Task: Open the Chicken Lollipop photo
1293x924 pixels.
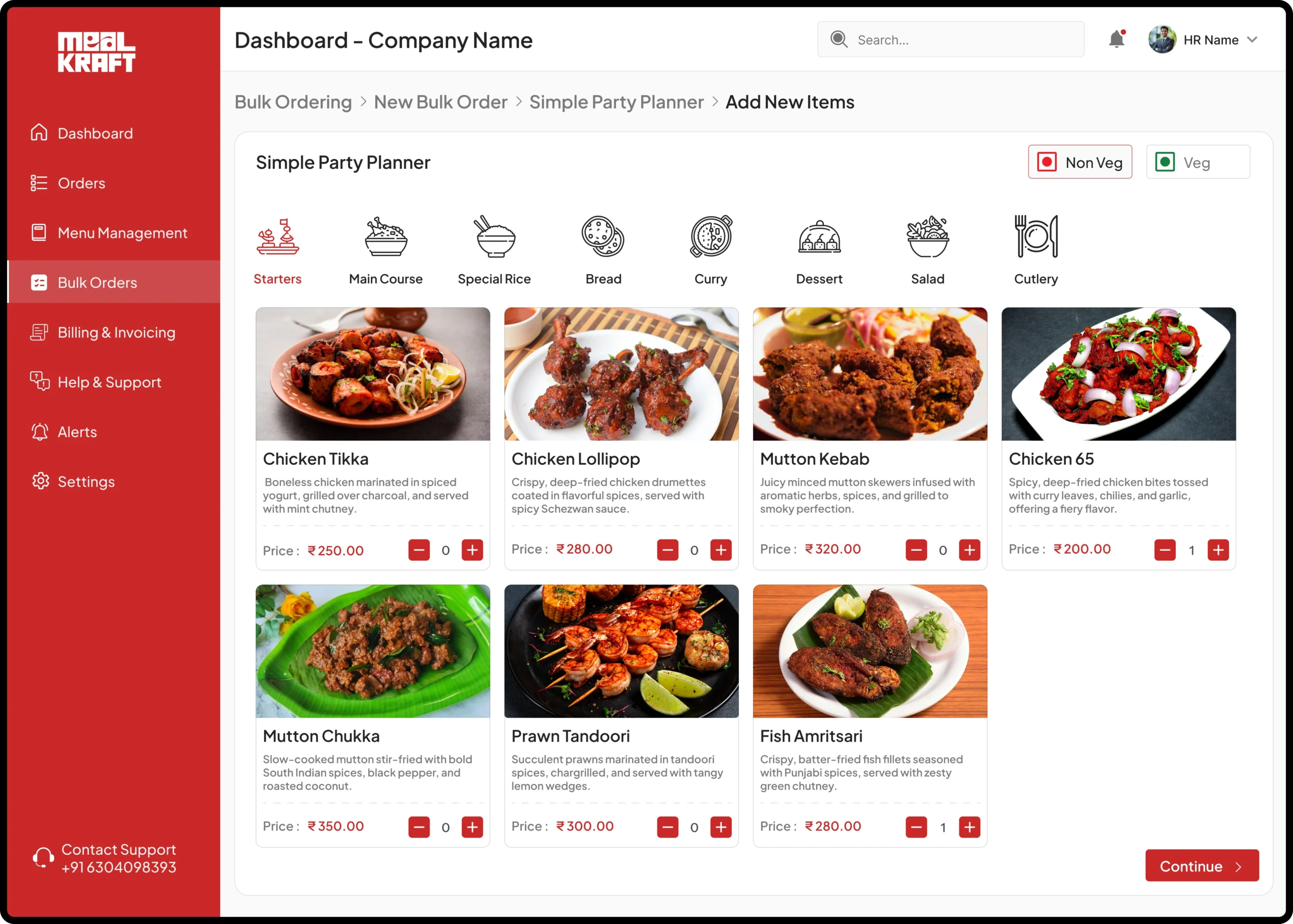Action: [x=621, y=374]
